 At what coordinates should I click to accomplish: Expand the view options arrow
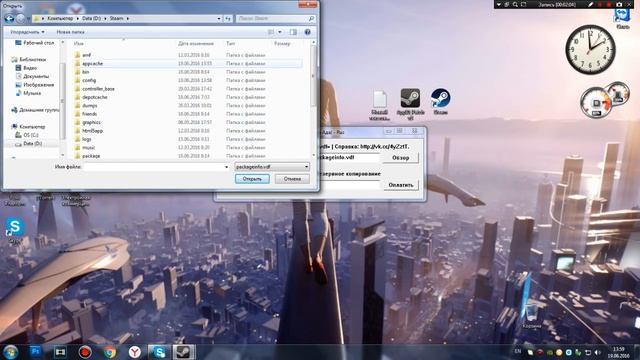[x=280, y=32]
